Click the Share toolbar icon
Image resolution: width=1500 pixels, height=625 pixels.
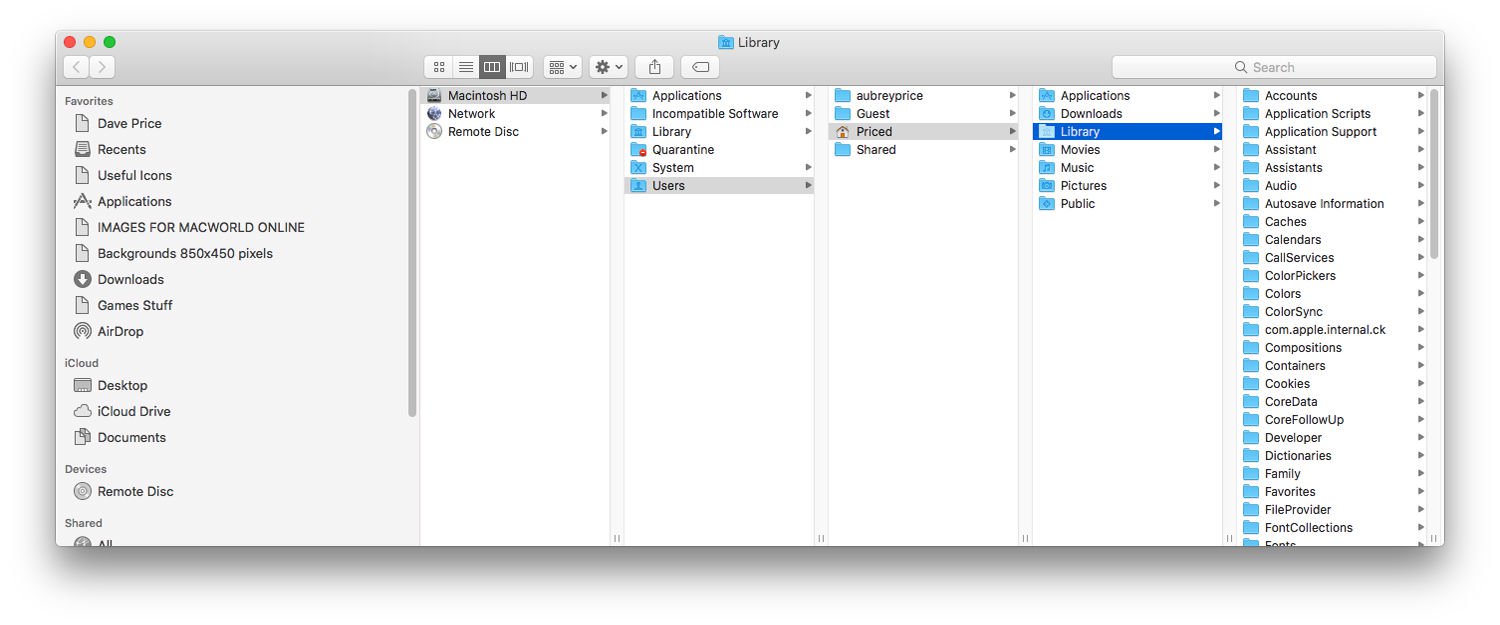tap(654, 67)
